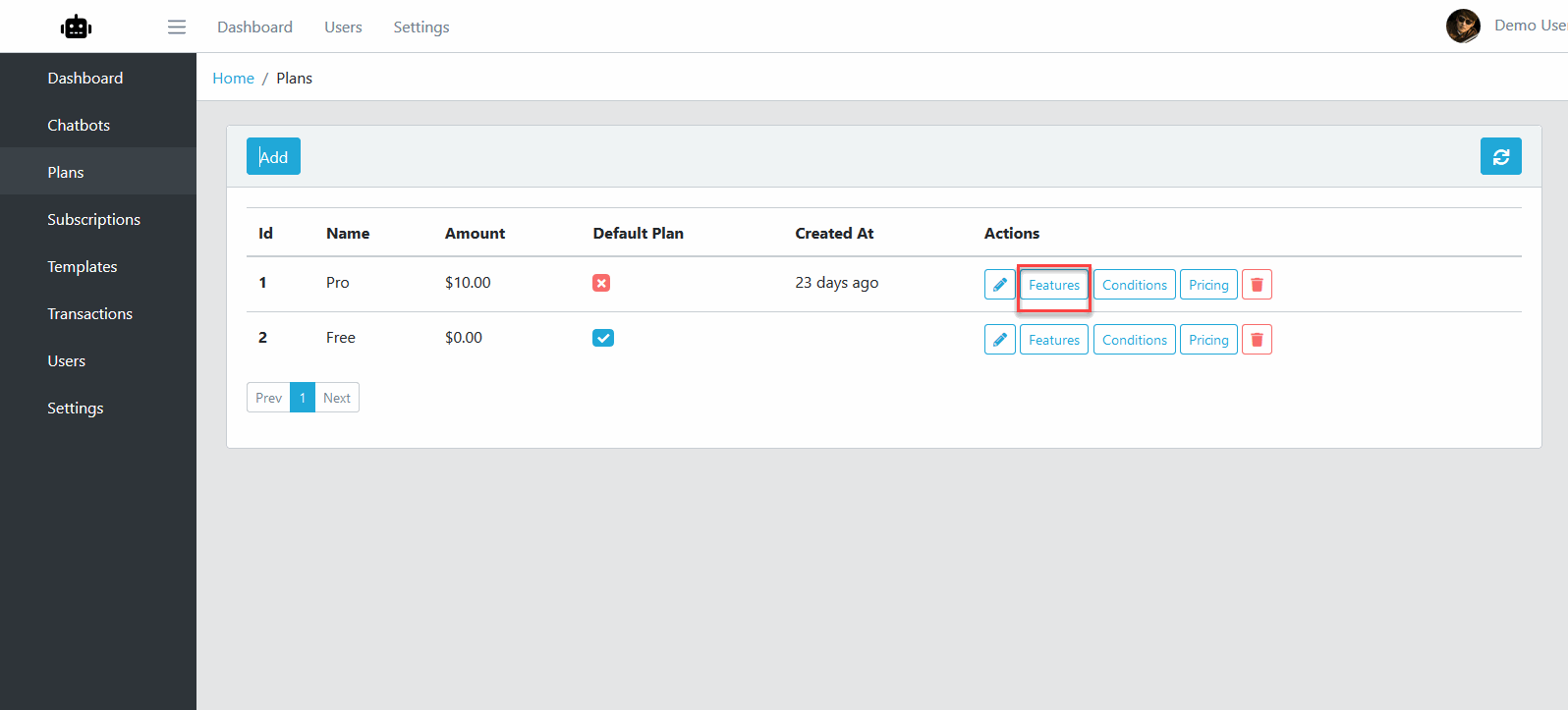Click the $10.00 amount cell
The height and width of the screenshot is (710, 1568).
tap(468, 282)
